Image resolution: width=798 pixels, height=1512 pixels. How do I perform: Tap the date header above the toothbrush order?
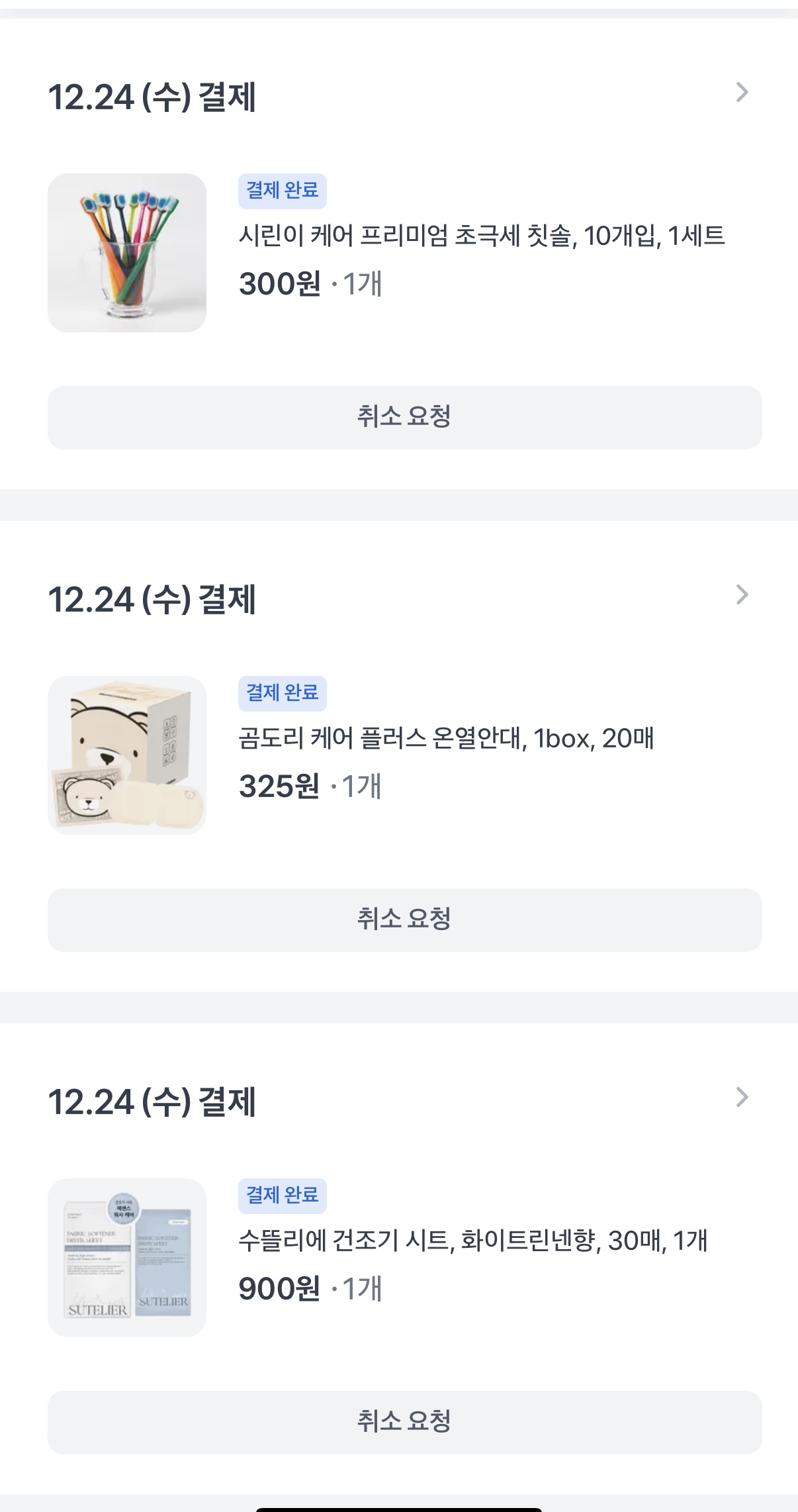152,97
